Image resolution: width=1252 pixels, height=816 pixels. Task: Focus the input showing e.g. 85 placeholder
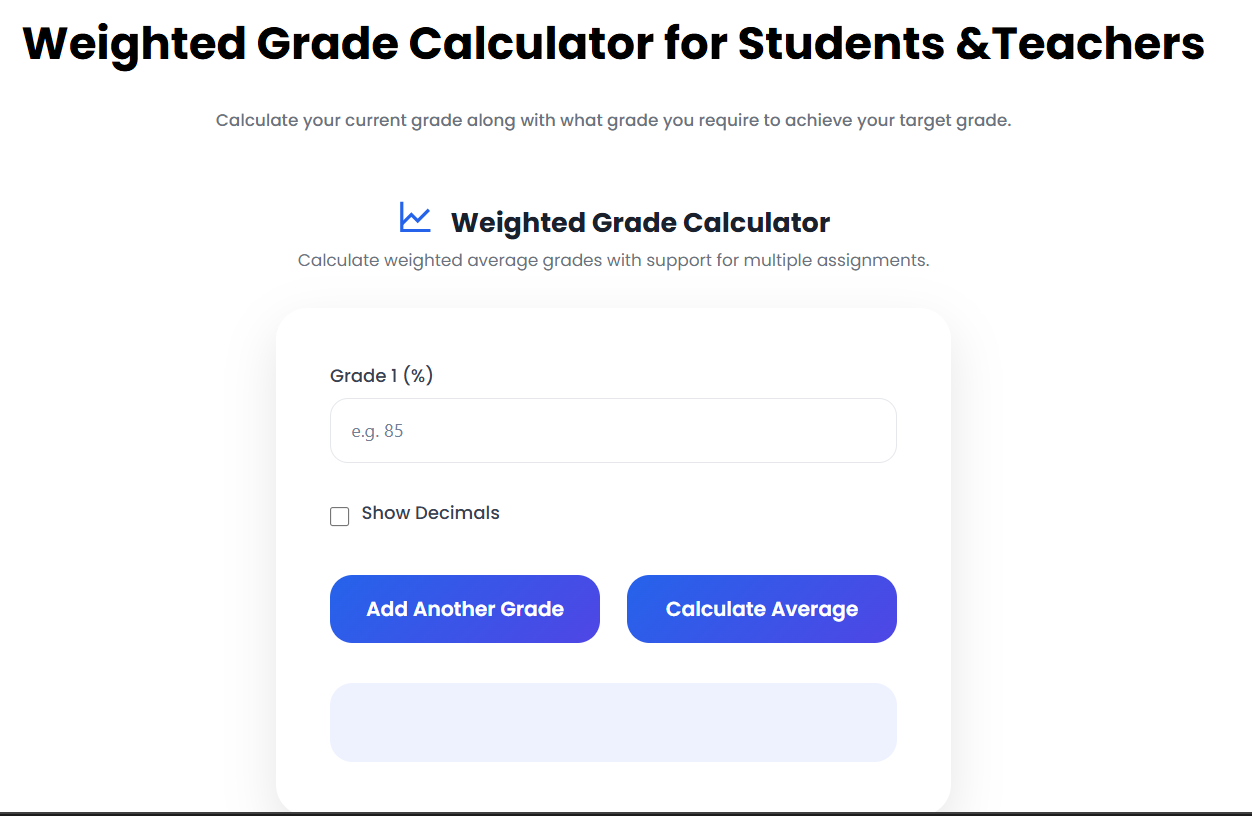coord(613,430)
